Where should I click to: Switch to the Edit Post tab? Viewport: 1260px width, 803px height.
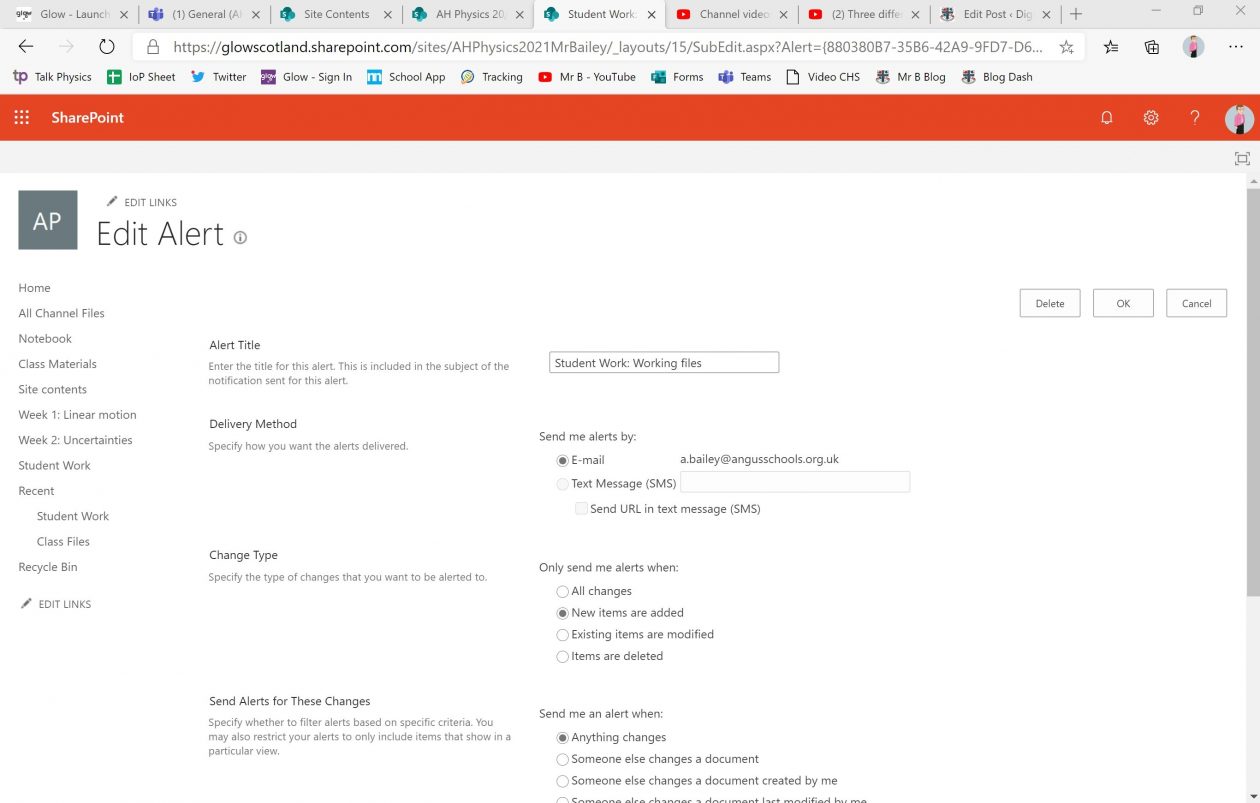(x=996, y=14)
